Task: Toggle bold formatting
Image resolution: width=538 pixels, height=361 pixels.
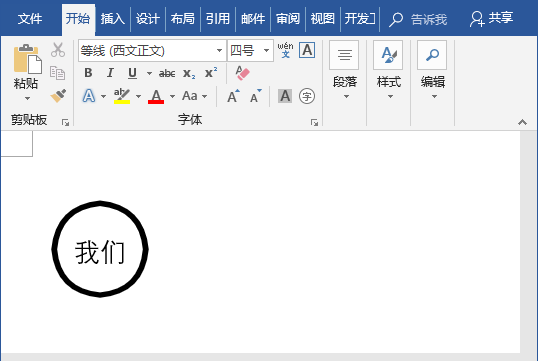Action: 88,73
